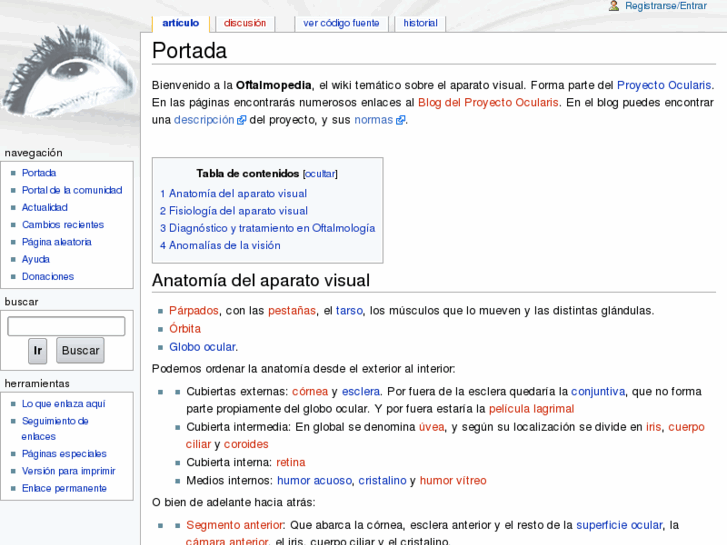This screenshot has height=545, width=727.
Task: Follow the descripción external link
Action: click(204, 120)
